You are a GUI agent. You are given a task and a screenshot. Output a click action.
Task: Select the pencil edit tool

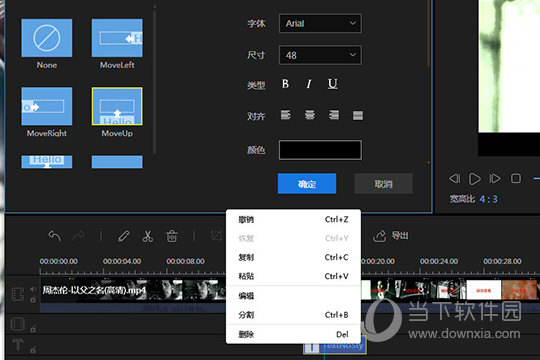tap(124, 236)
